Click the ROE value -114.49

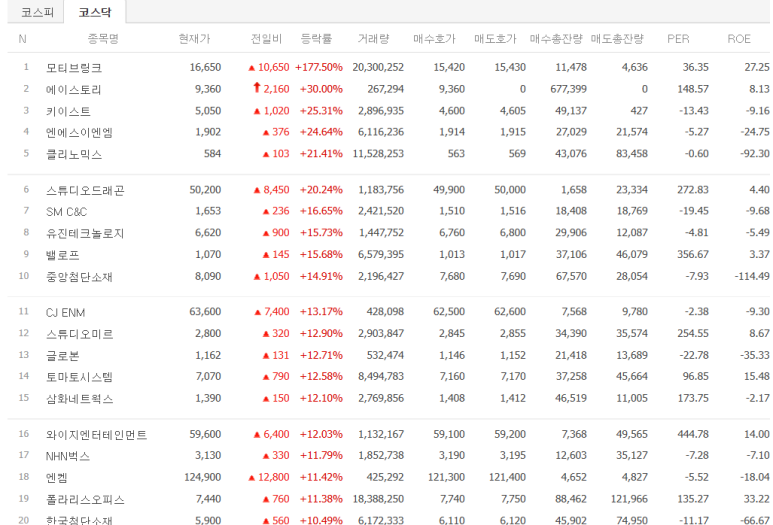pos(752,276)
